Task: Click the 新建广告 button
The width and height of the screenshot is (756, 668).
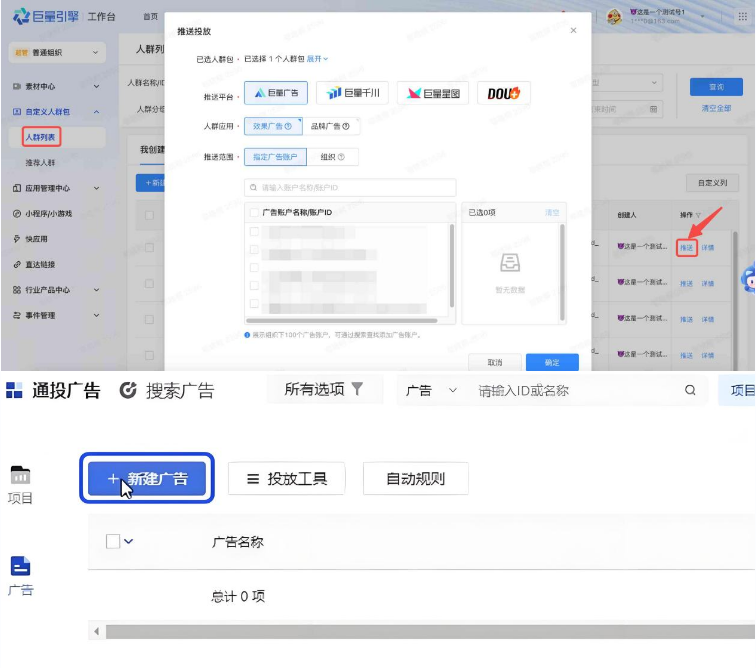Action: [x=147, y=478]
